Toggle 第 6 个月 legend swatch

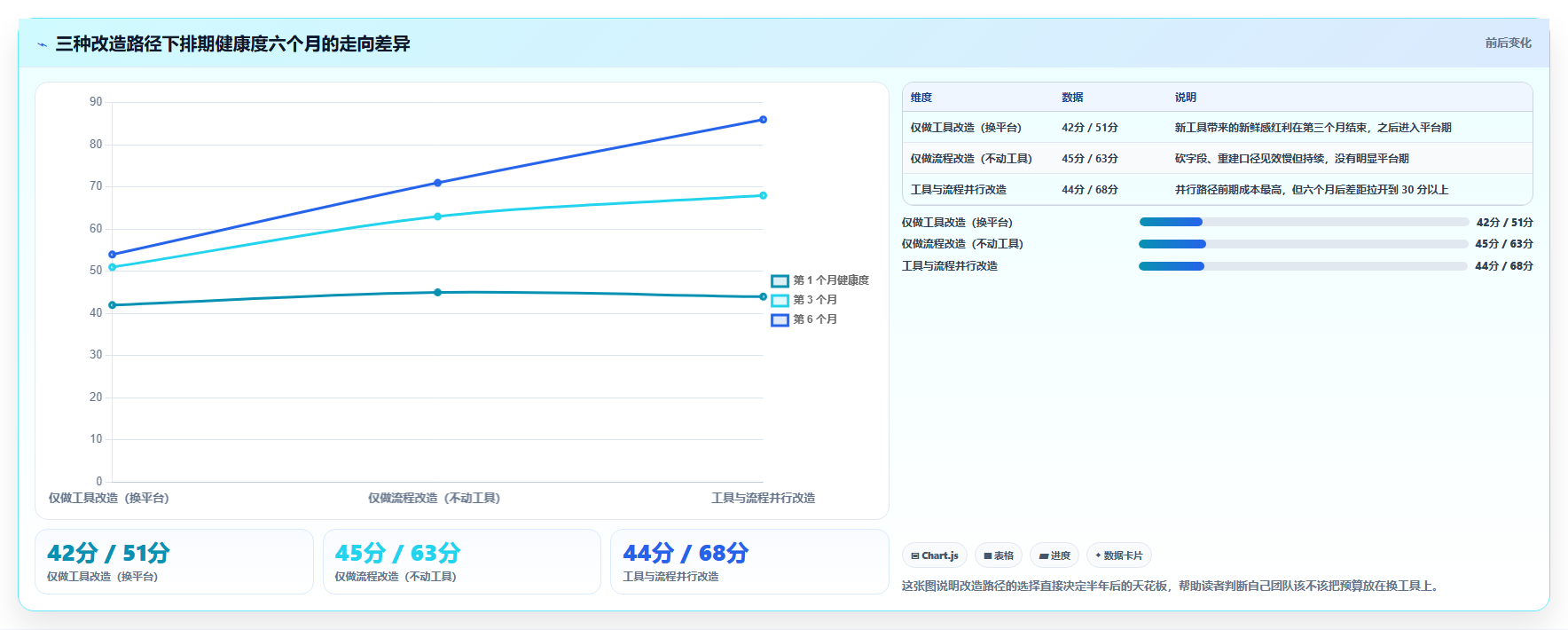pos(780,319)
